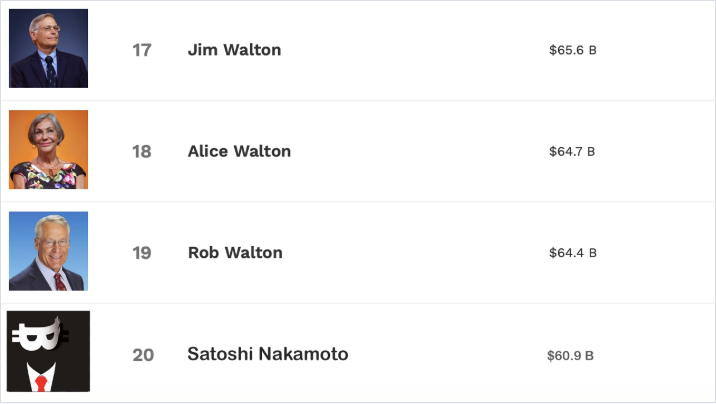Viewport: 716px width, 404px height.
Task: Select the $60.9 B net worth value
Action: tap(570, 355)
